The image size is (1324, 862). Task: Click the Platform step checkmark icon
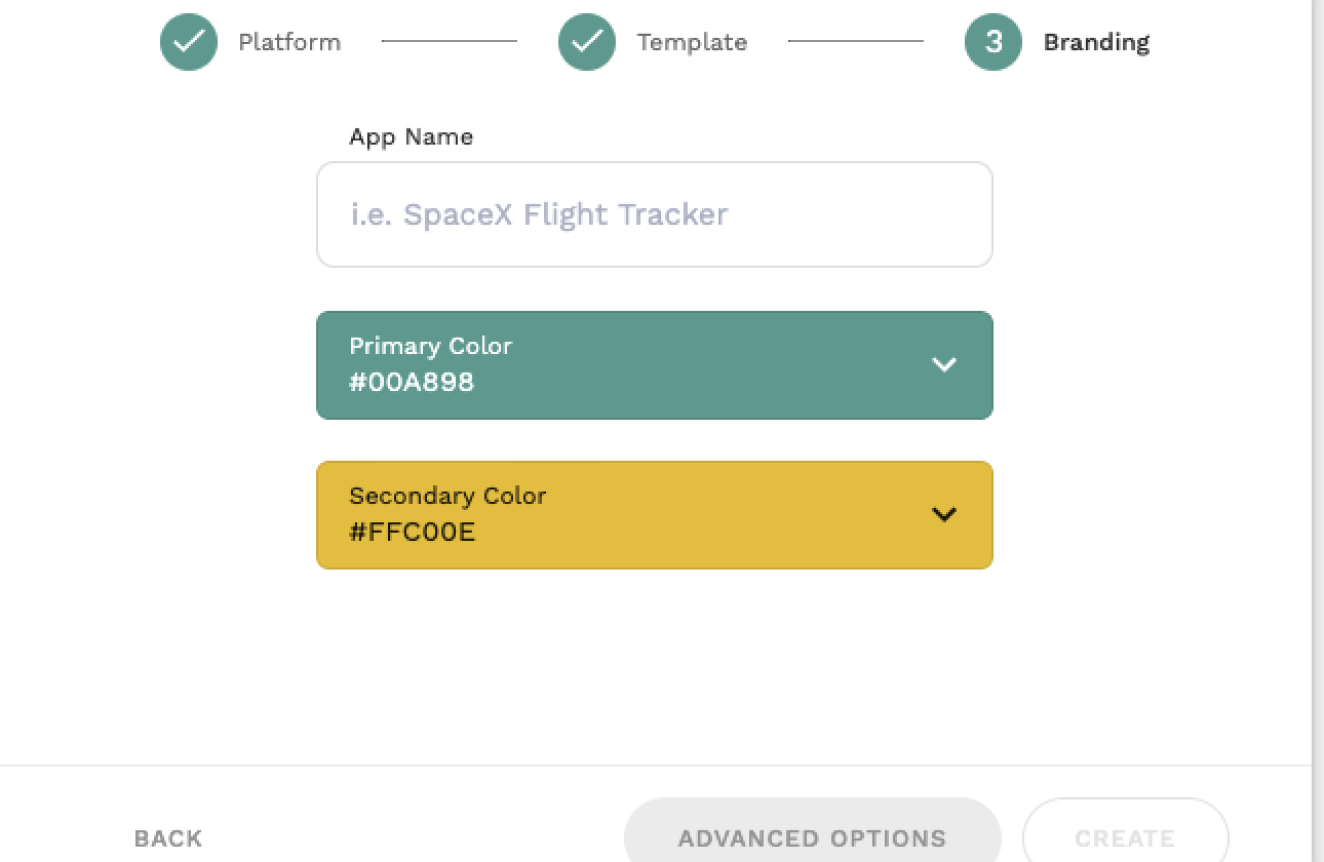click(x=189, y=42)
